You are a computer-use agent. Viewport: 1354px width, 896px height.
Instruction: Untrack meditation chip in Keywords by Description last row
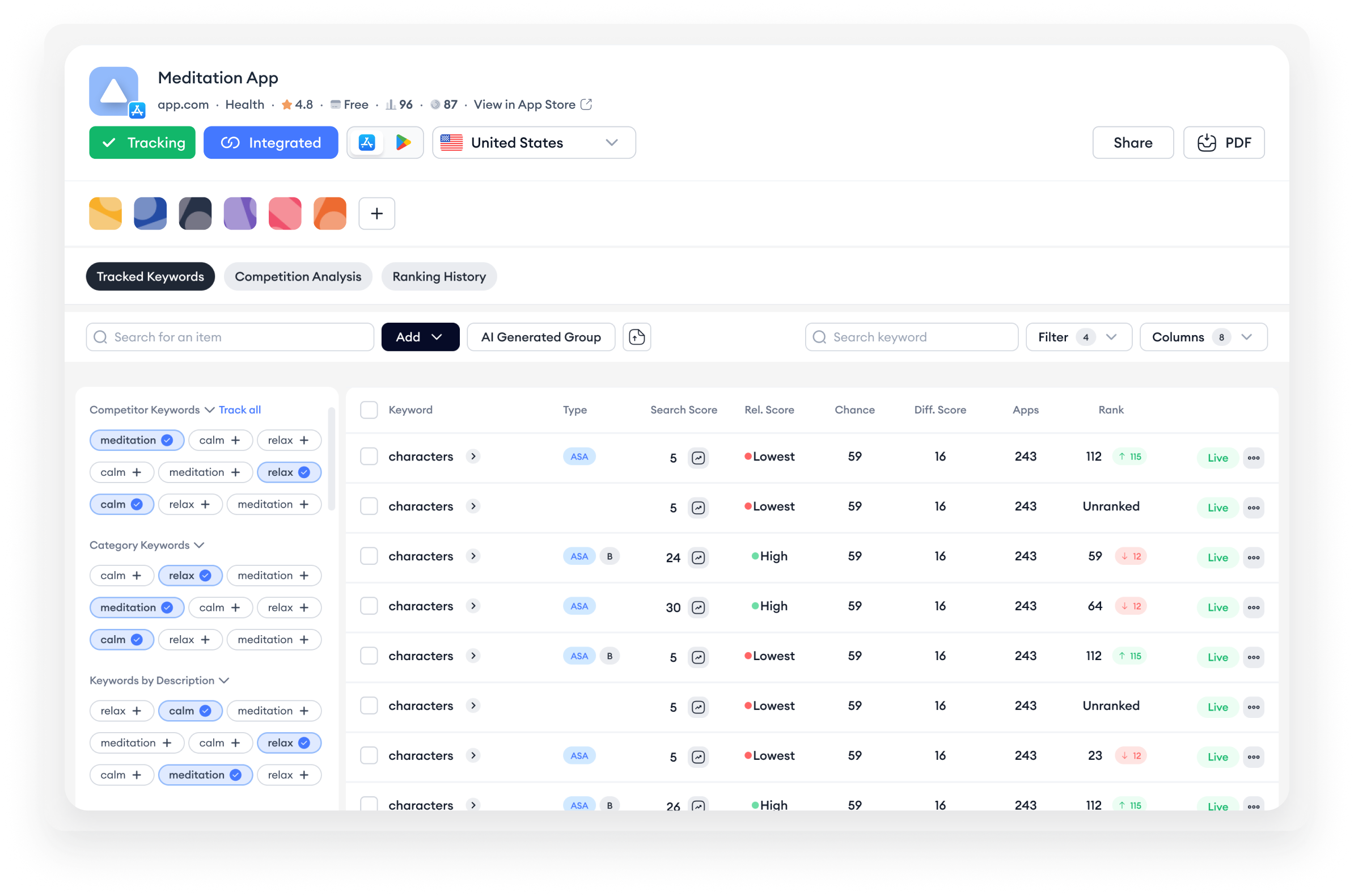[205, 775]
